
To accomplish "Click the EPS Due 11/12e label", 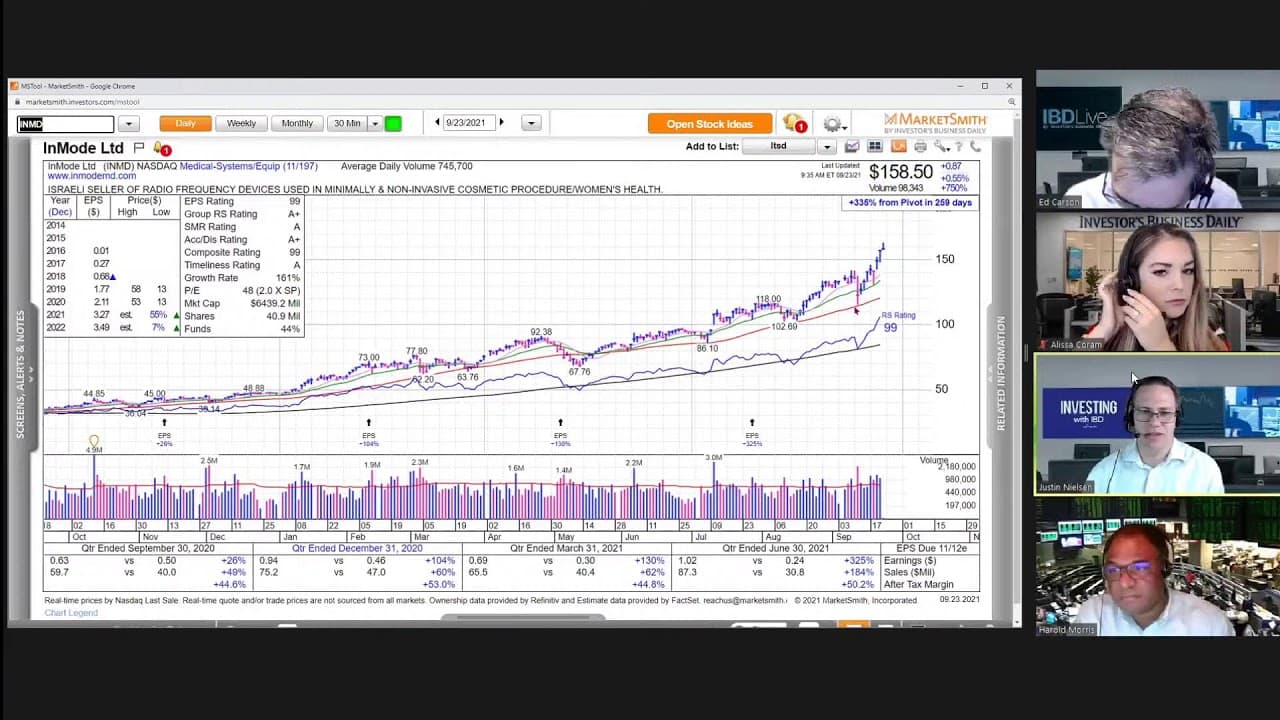I will 931,548.
